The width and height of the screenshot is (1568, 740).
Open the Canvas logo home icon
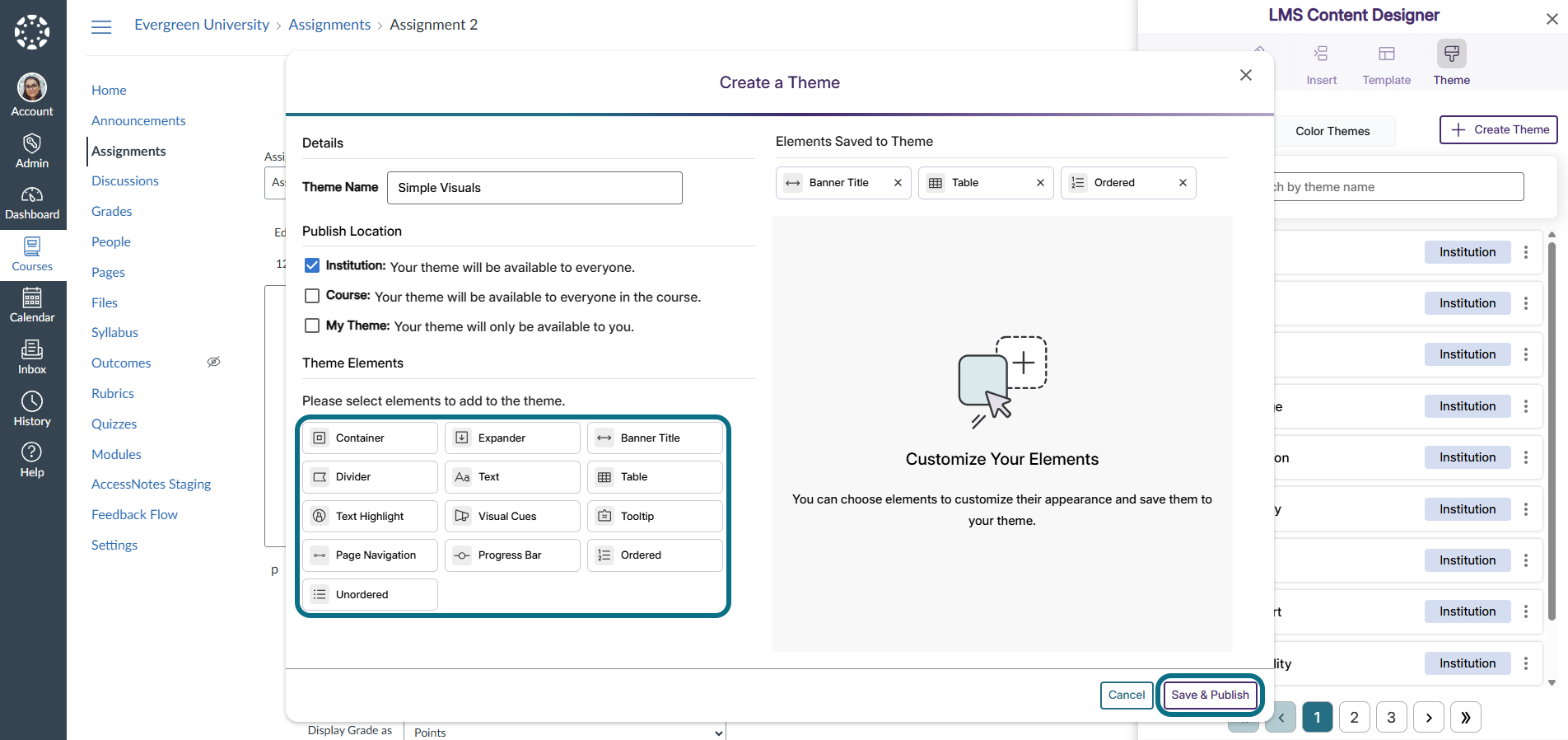tap(32, 32)
